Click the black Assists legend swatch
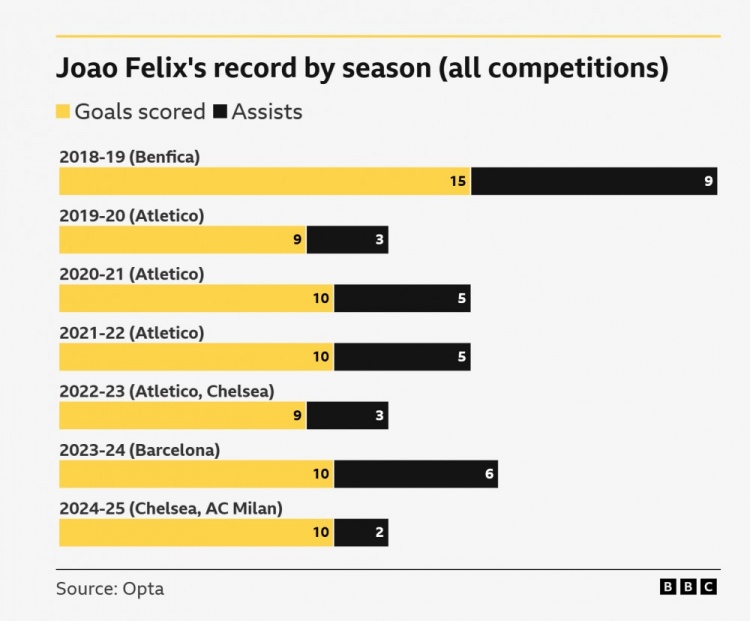The height and width of the screenshot is (621, 750). click(x=220, y=112)
